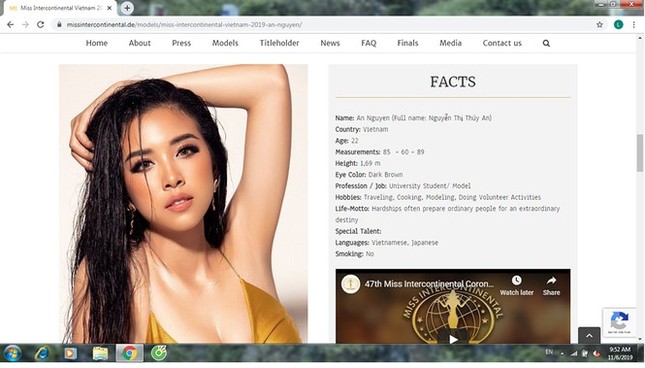The image size is (645, 368).
Task: Show hidden tray icons arrow
Action: (x=562, y=354)
